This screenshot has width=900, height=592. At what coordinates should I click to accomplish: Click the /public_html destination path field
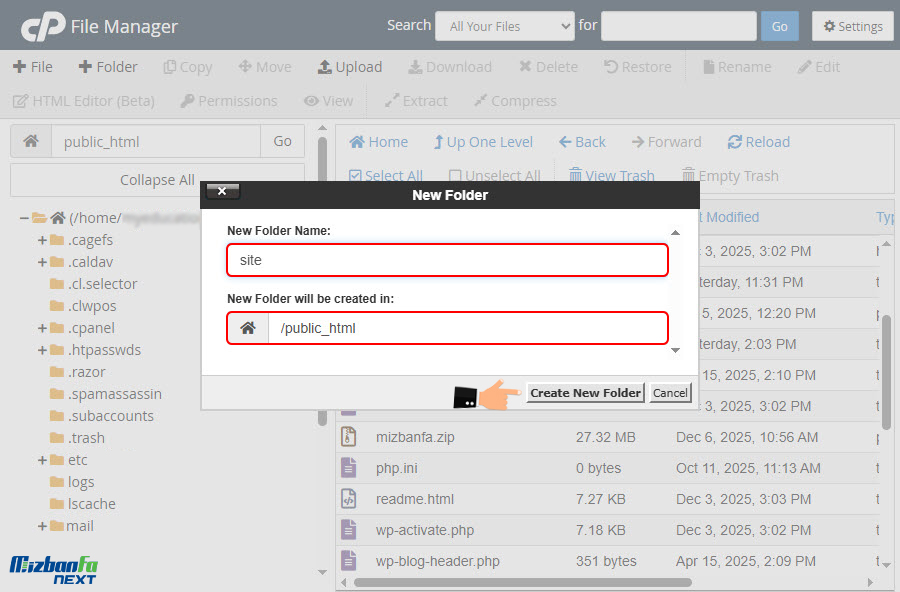coord(466,328)
